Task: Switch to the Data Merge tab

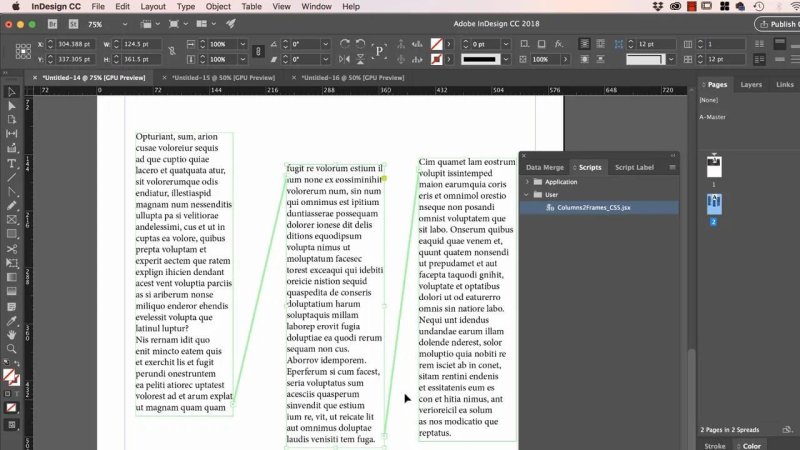Action: tap(544, 167)
